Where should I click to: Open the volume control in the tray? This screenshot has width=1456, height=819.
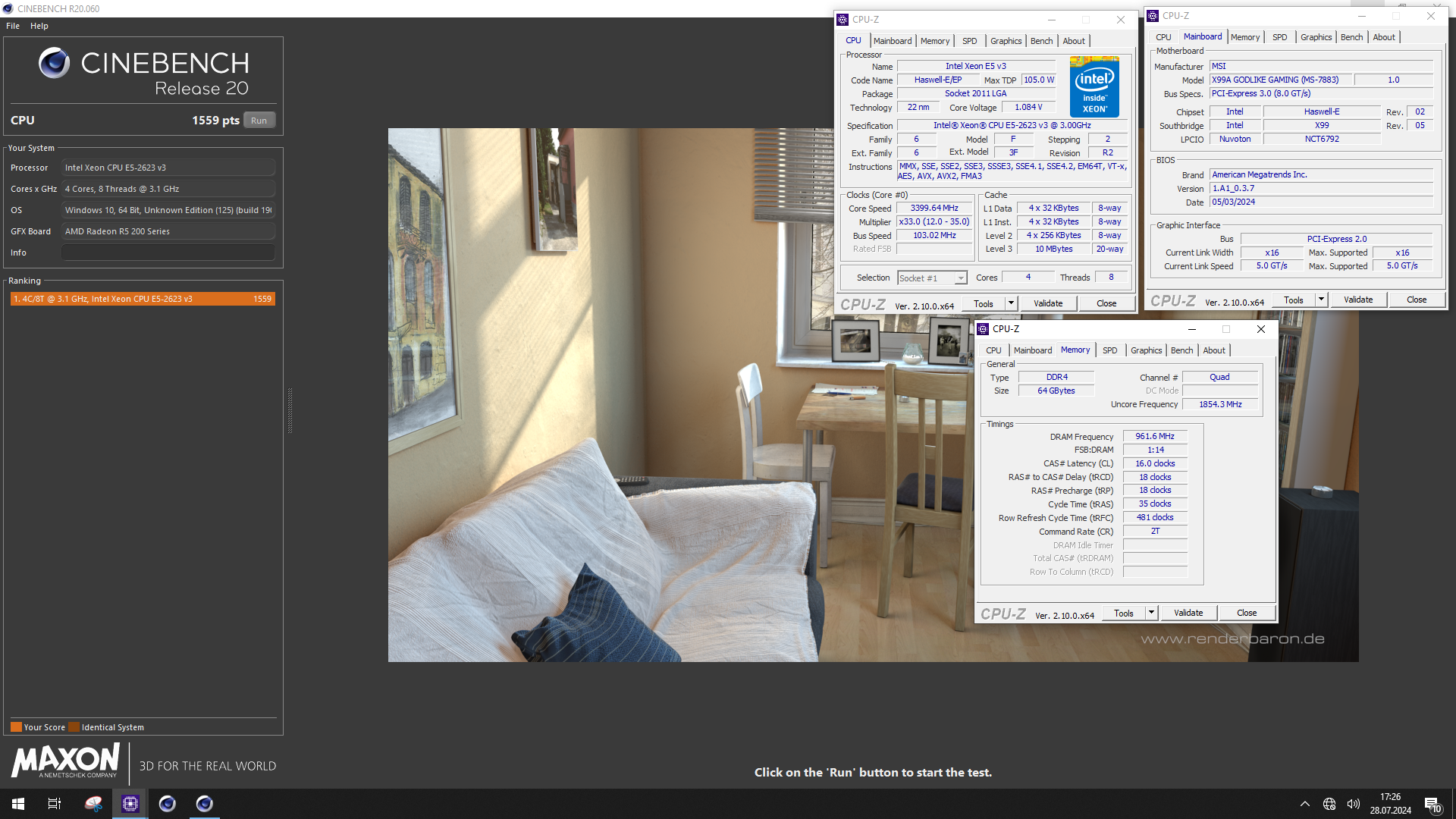[1354, 804]
